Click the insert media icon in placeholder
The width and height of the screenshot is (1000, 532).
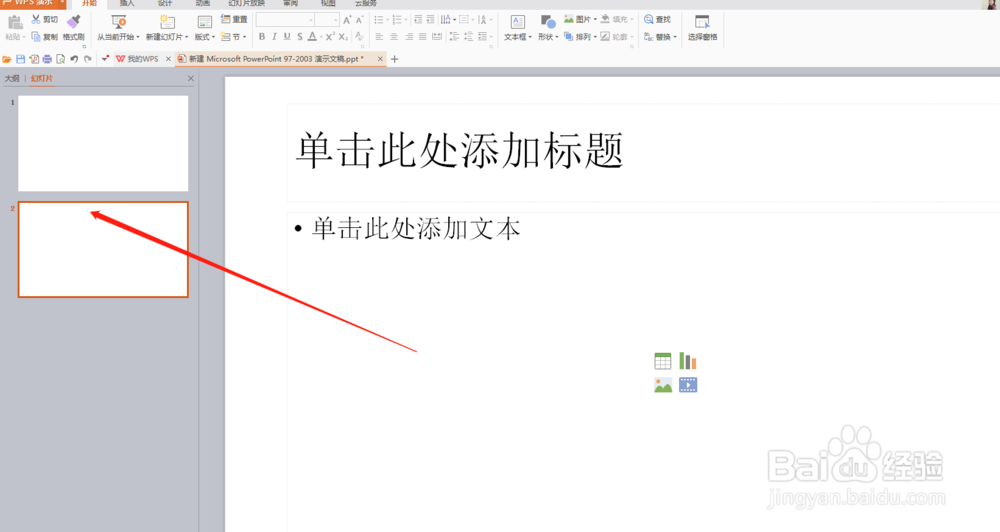[x=688, y=385]
